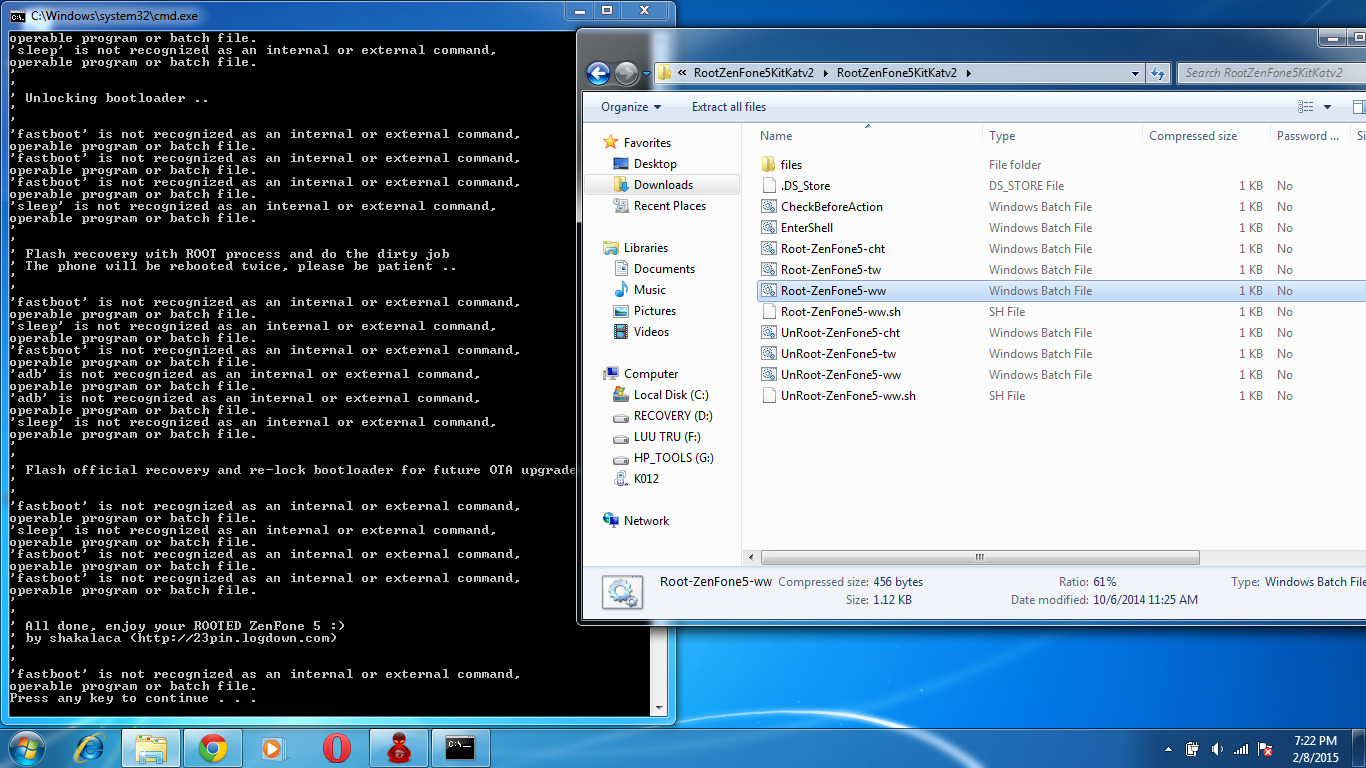
Task: Expand the second RootZenFone5KitKatv2 breadcrumb arrow
Action: [968, 73]
